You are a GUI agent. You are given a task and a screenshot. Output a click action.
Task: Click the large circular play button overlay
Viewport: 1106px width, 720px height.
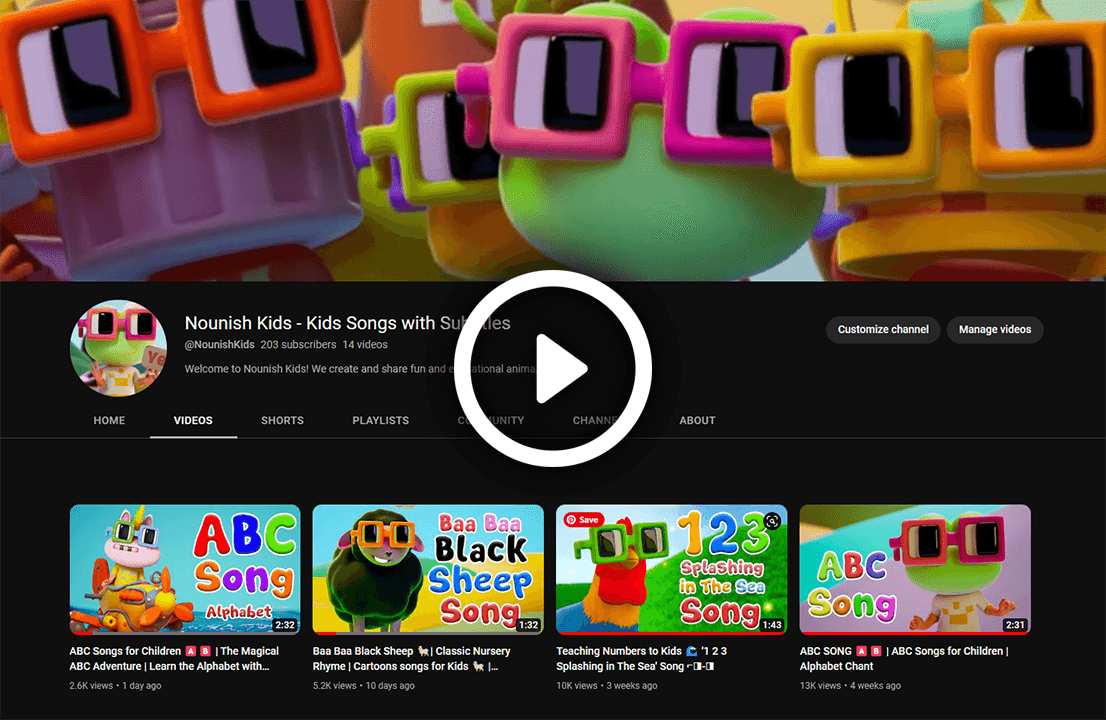coord(553,368)
